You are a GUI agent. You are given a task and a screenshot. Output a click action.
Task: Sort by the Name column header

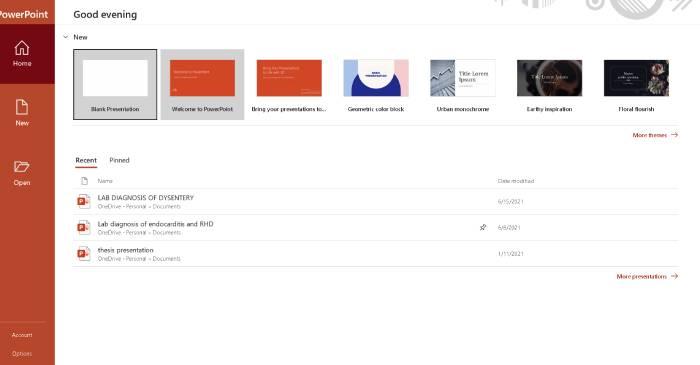[x=105, y=181]
